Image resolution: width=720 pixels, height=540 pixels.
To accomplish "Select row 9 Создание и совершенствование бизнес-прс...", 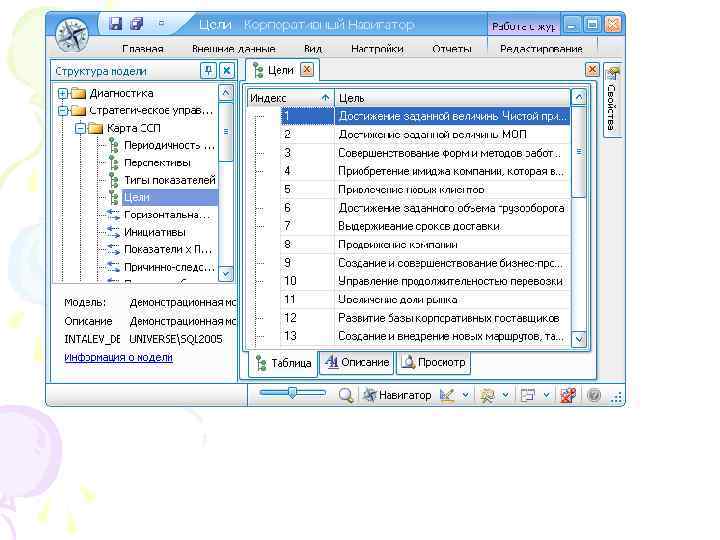I will (425, 263).
